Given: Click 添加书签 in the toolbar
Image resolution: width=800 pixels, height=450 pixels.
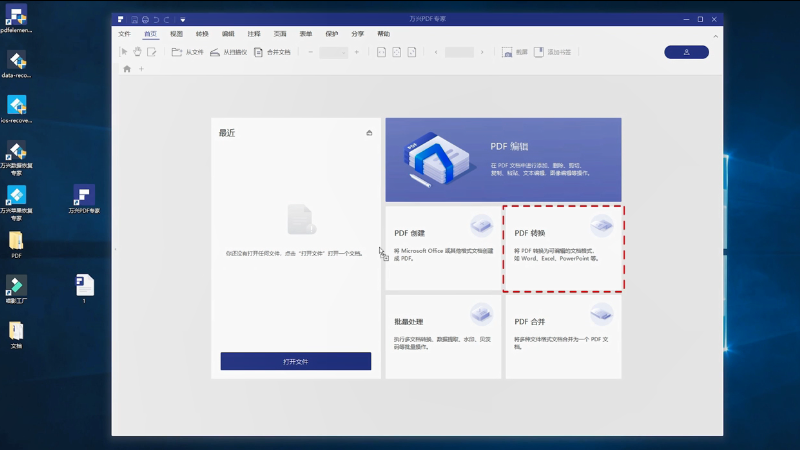Looking at the screenshot, I should pyautogui.click(x=553, y=52).
